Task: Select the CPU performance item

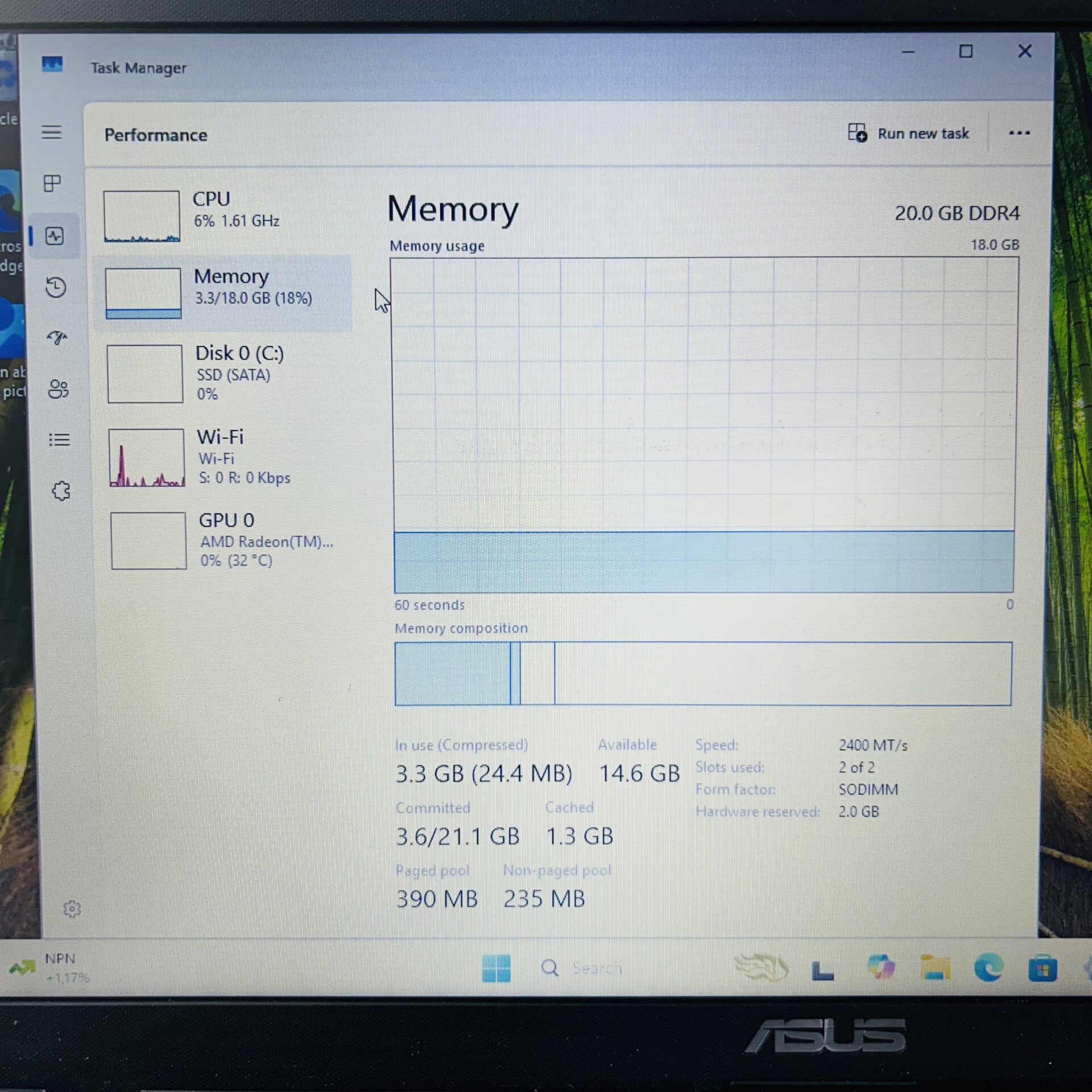Action: pyautogui.click(x=222, y=216)
